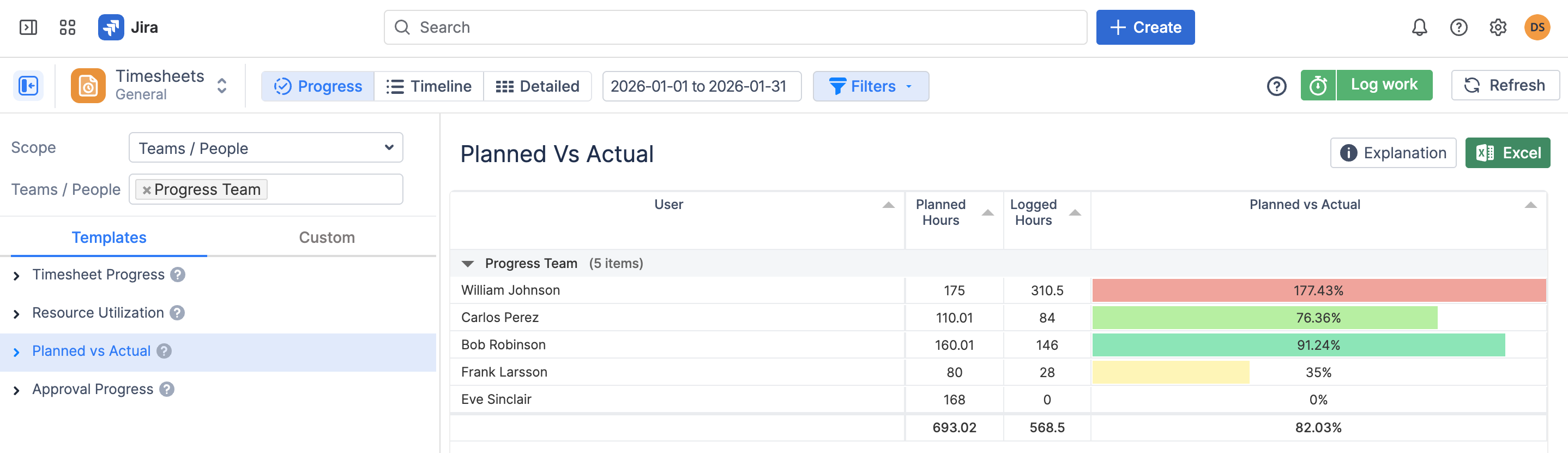Open the Jira help question mark in top bar
Viewport: 1568px width, 453px height.
(1458, 27)
